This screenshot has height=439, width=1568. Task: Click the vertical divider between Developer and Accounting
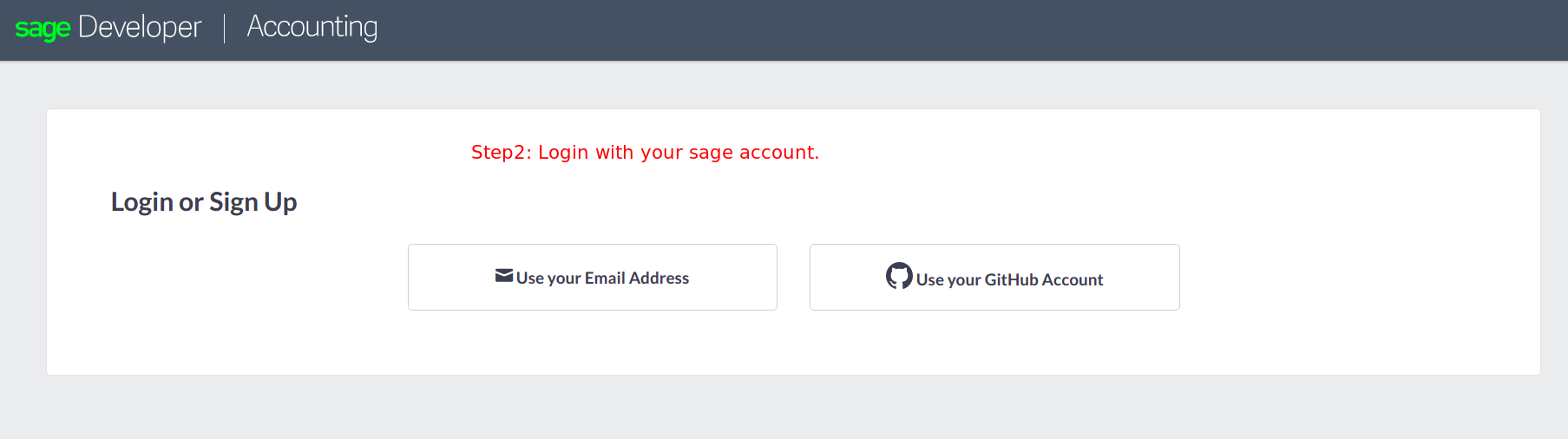pos(225,28)
